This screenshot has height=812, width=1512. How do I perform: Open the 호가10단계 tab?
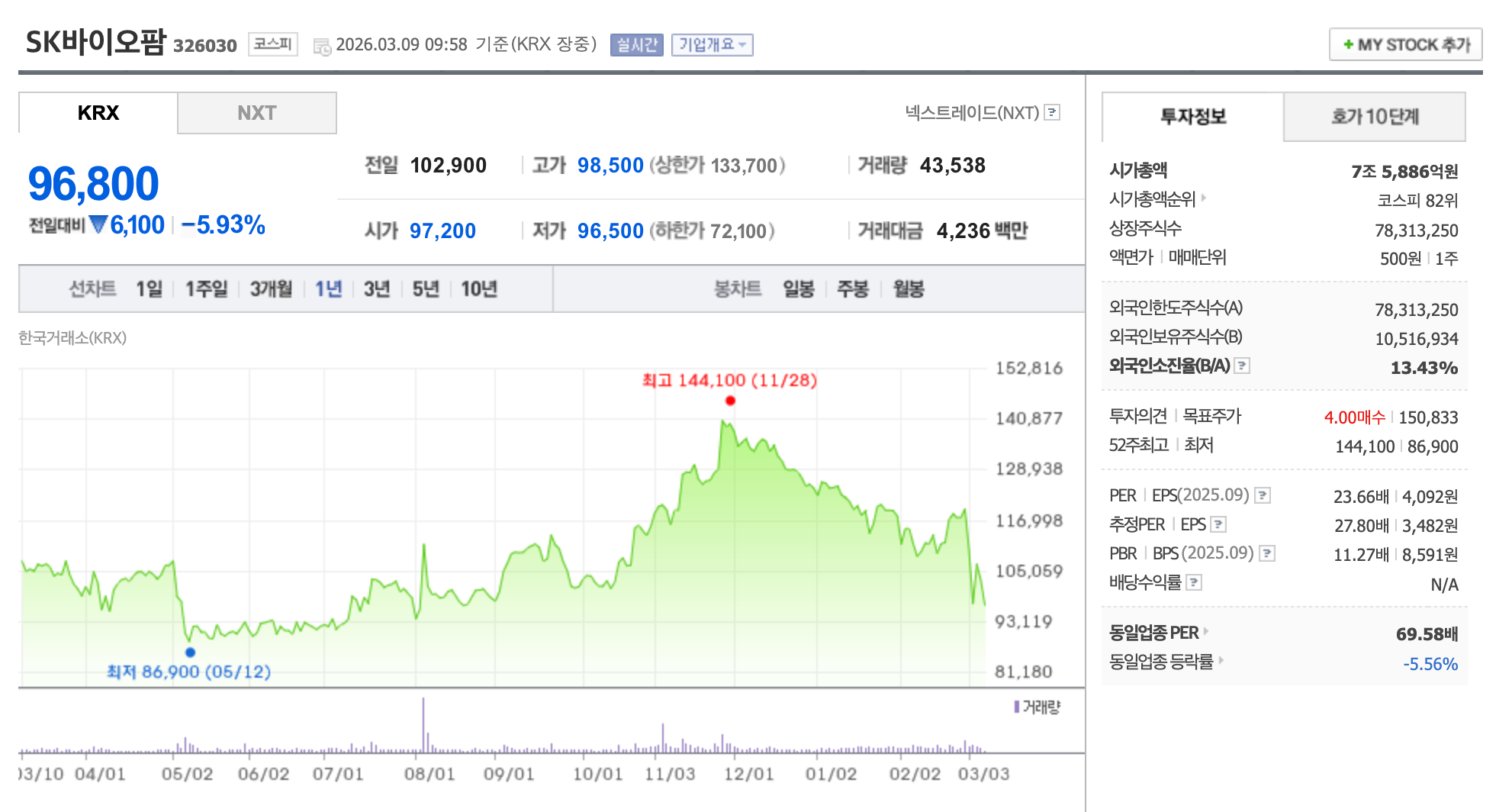point(1375,117)
